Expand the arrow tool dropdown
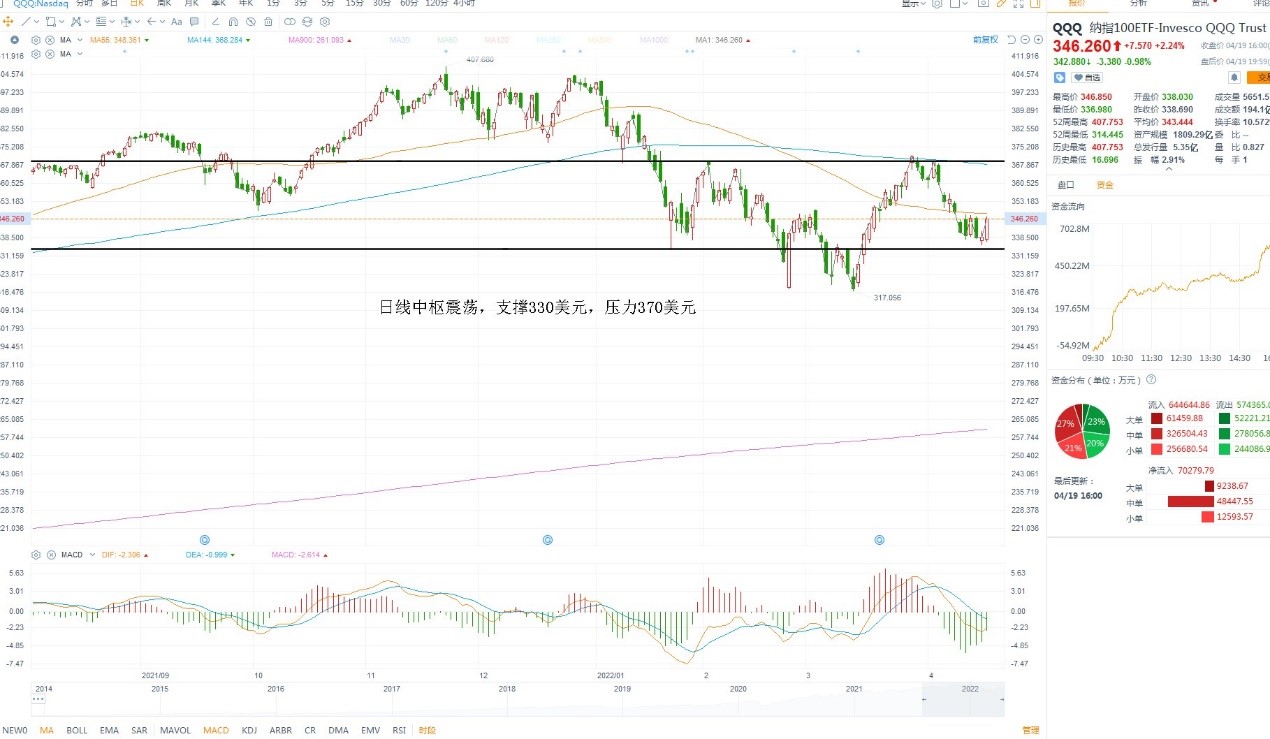 [x=162, y=22]
